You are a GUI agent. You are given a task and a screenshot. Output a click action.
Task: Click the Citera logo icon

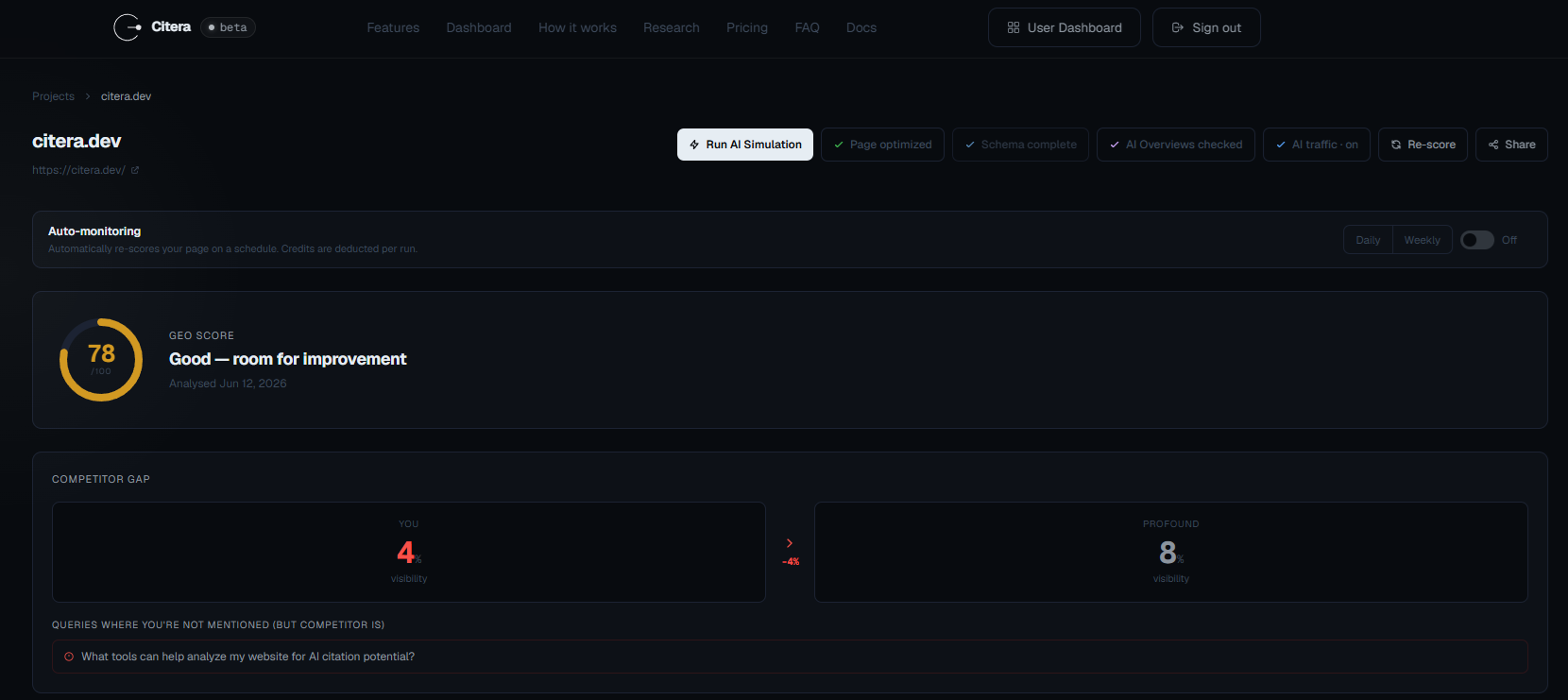click(x=128, y=27)
